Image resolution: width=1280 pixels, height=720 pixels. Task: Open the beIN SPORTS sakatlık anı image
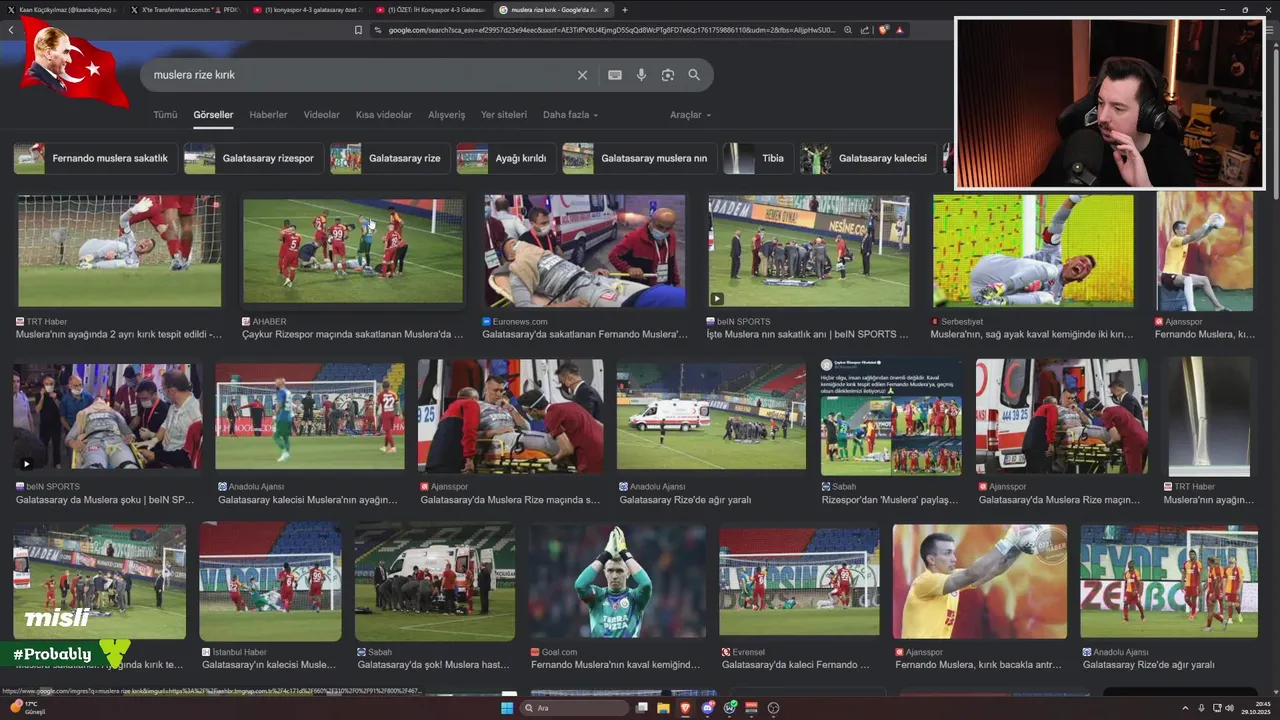809,251
